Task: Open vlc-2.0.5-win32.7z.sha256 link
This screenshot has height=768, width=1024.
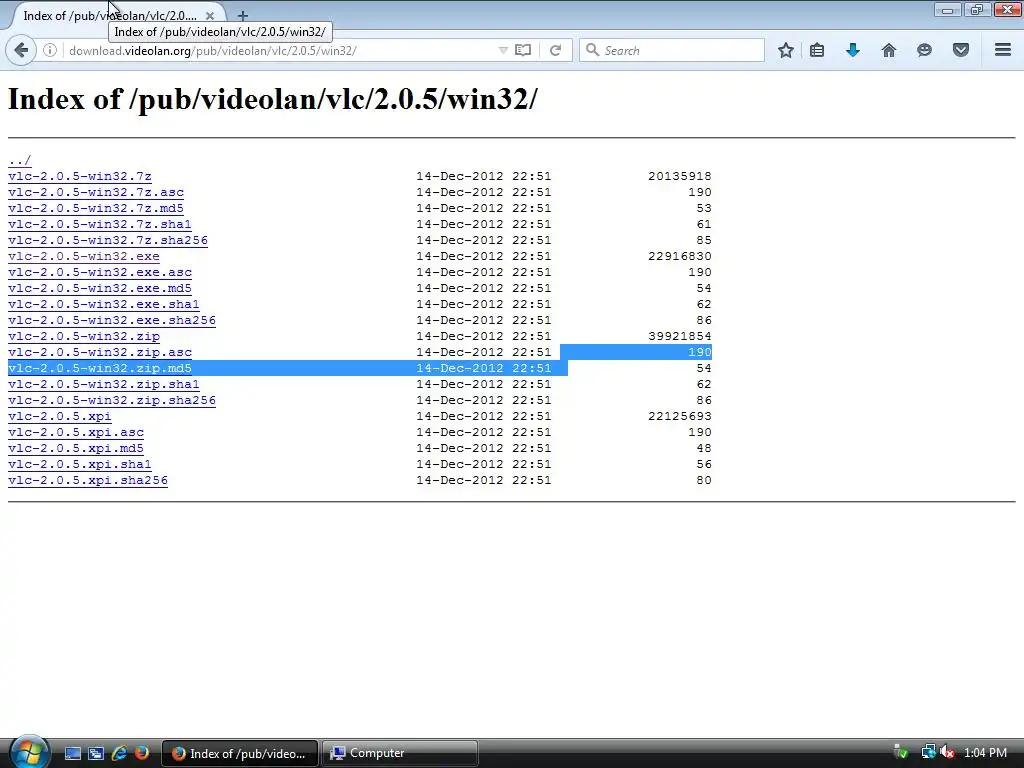Action: [108, 240]
